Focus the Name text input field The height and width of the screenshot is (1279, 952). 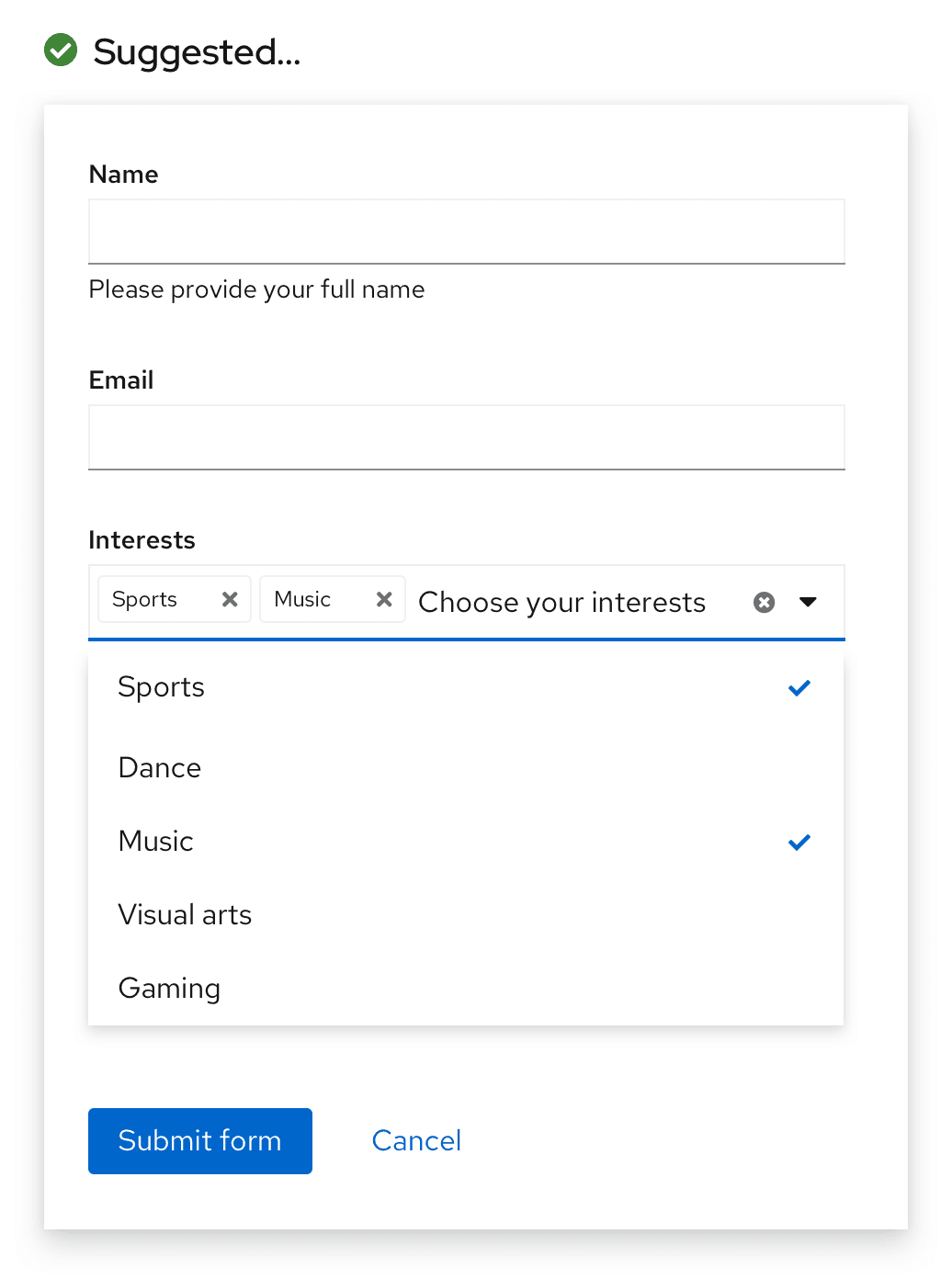(x=466, y=232)
